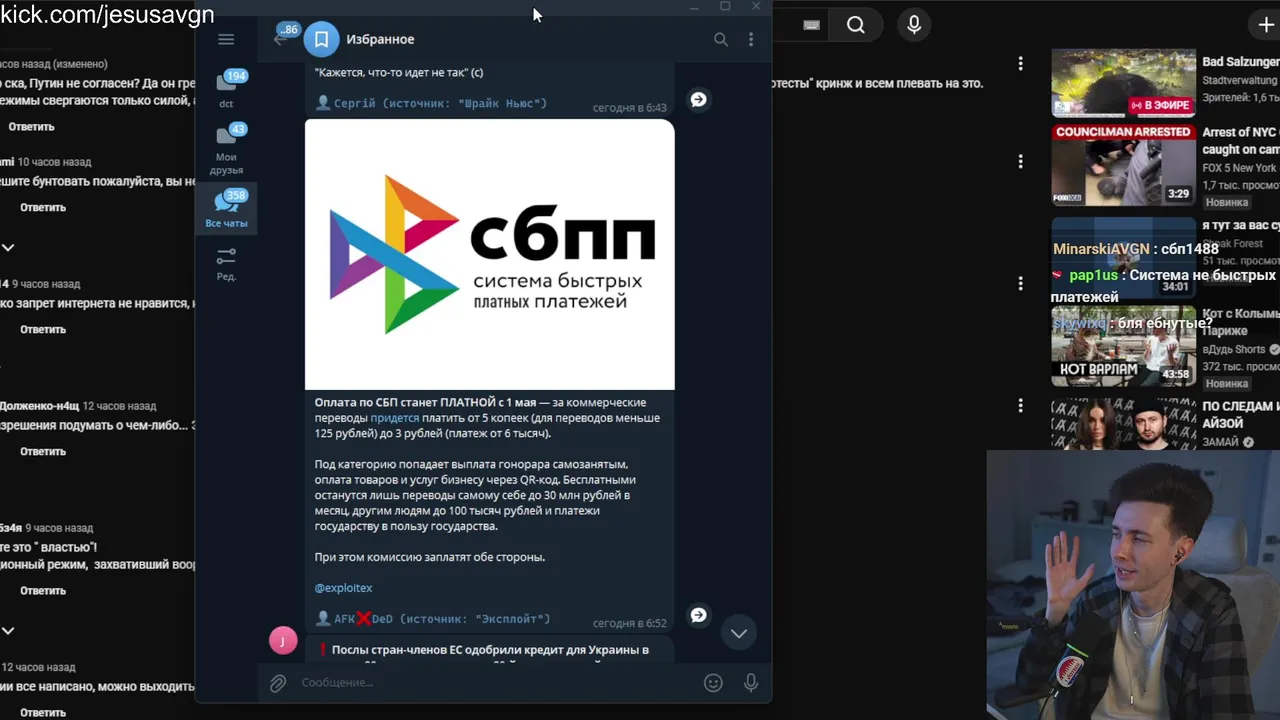Open three-dot menu beside Councilman Arrested video

click(1020, 161)
